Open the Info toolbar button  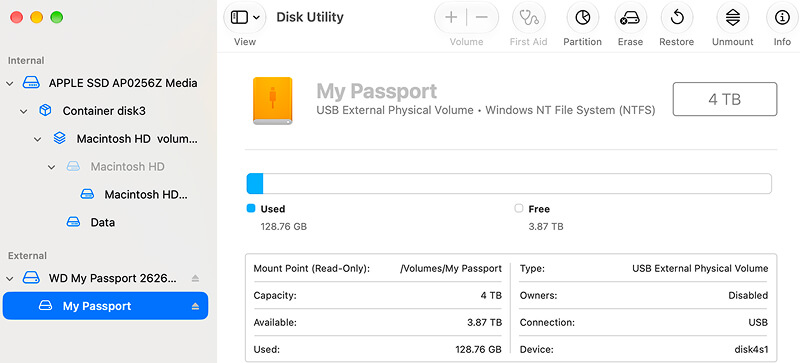(x=782, y=18)
